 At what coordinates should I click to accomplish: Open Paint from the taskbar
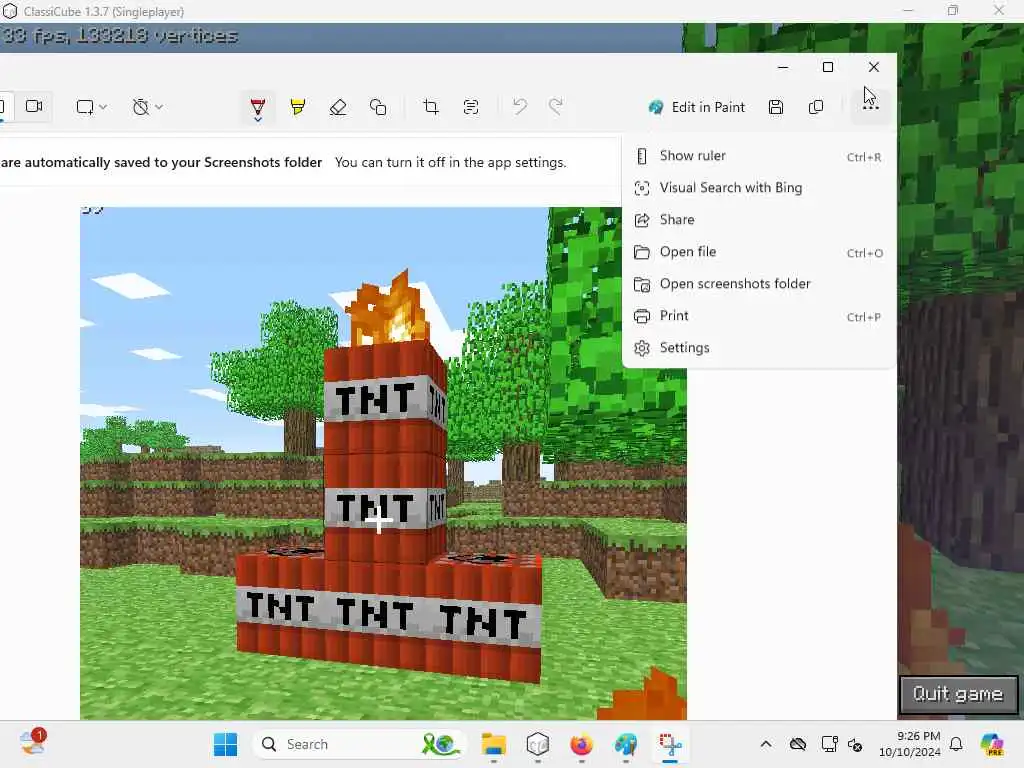pos(626,744)
